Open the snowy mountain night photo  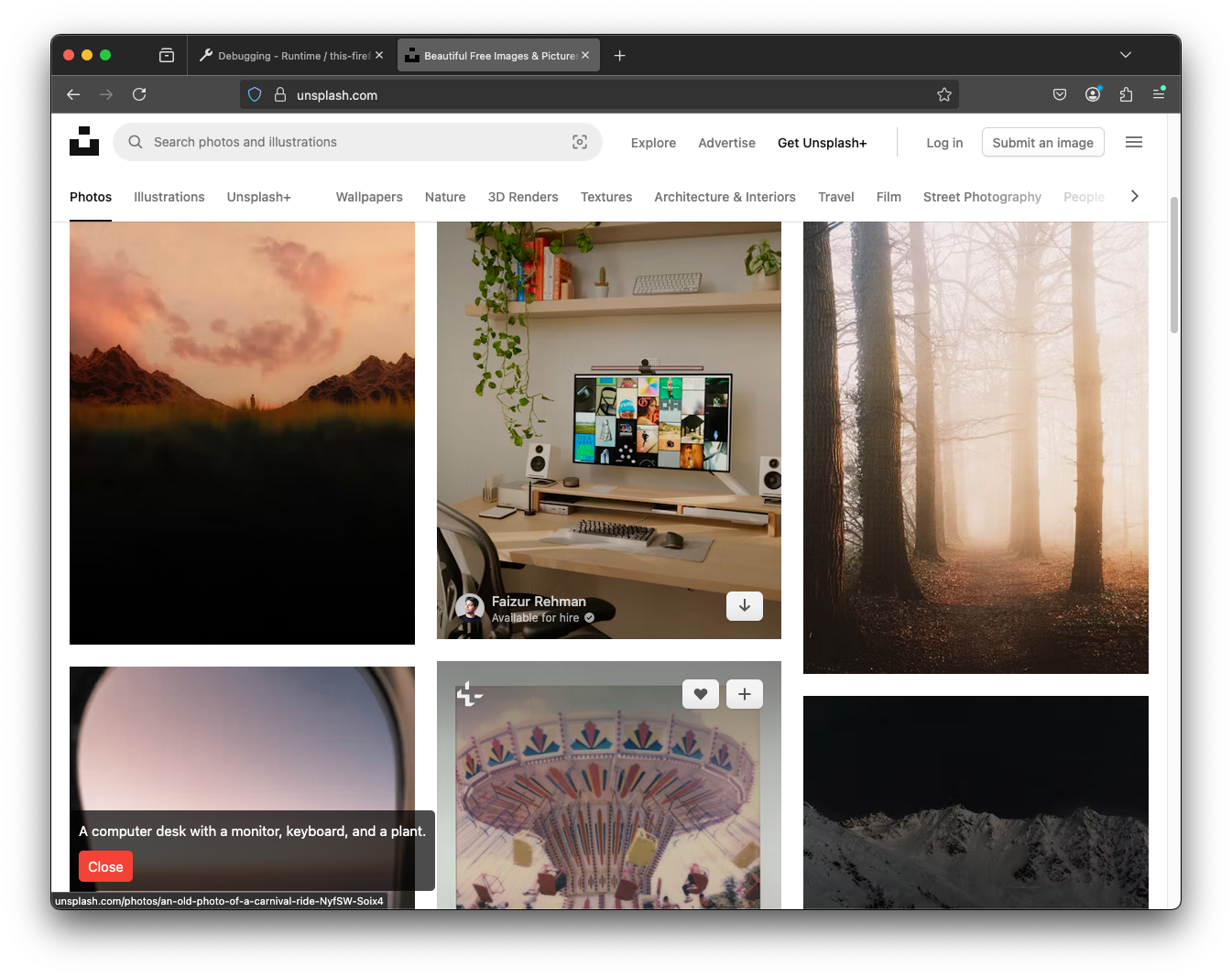(x=976, y=802)
